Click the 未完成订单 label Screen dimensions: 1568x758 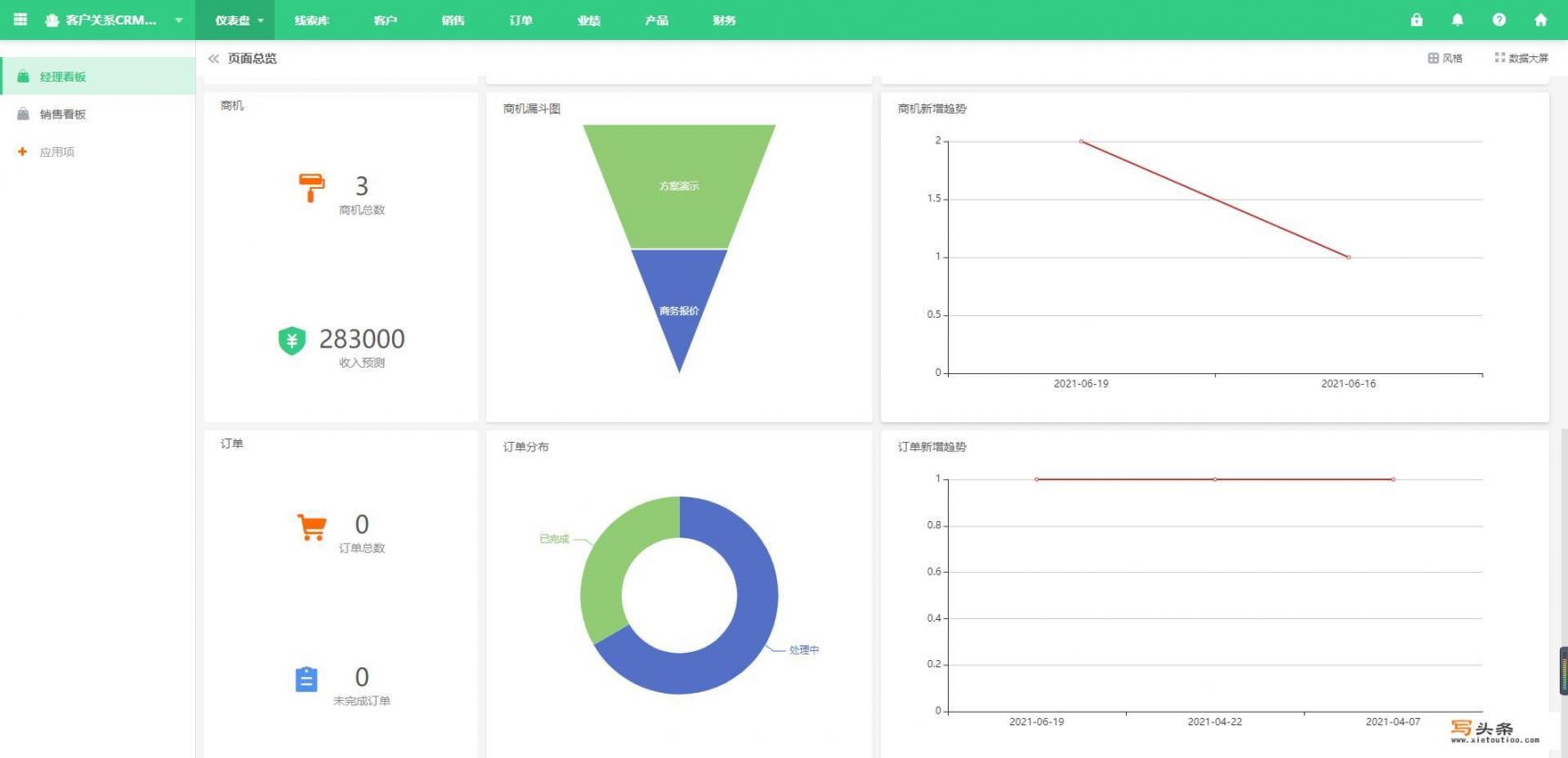(361, 701)
